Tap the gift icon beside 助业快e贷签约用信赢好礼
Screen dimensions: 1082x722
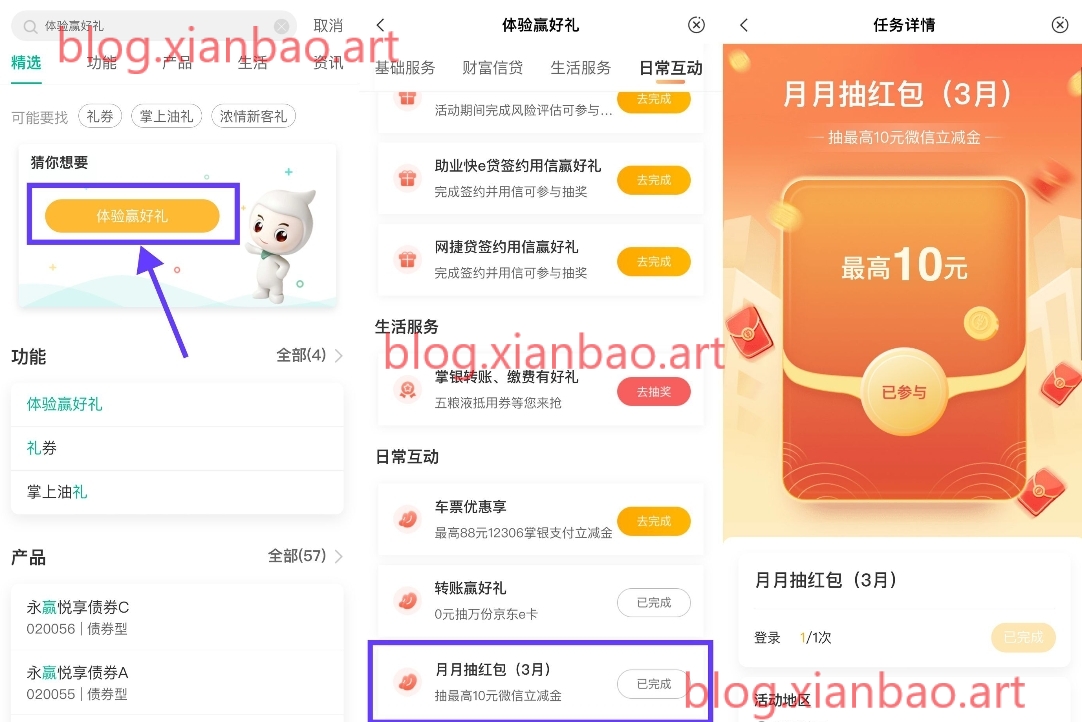pyautogui.click(x=407, y=179)
